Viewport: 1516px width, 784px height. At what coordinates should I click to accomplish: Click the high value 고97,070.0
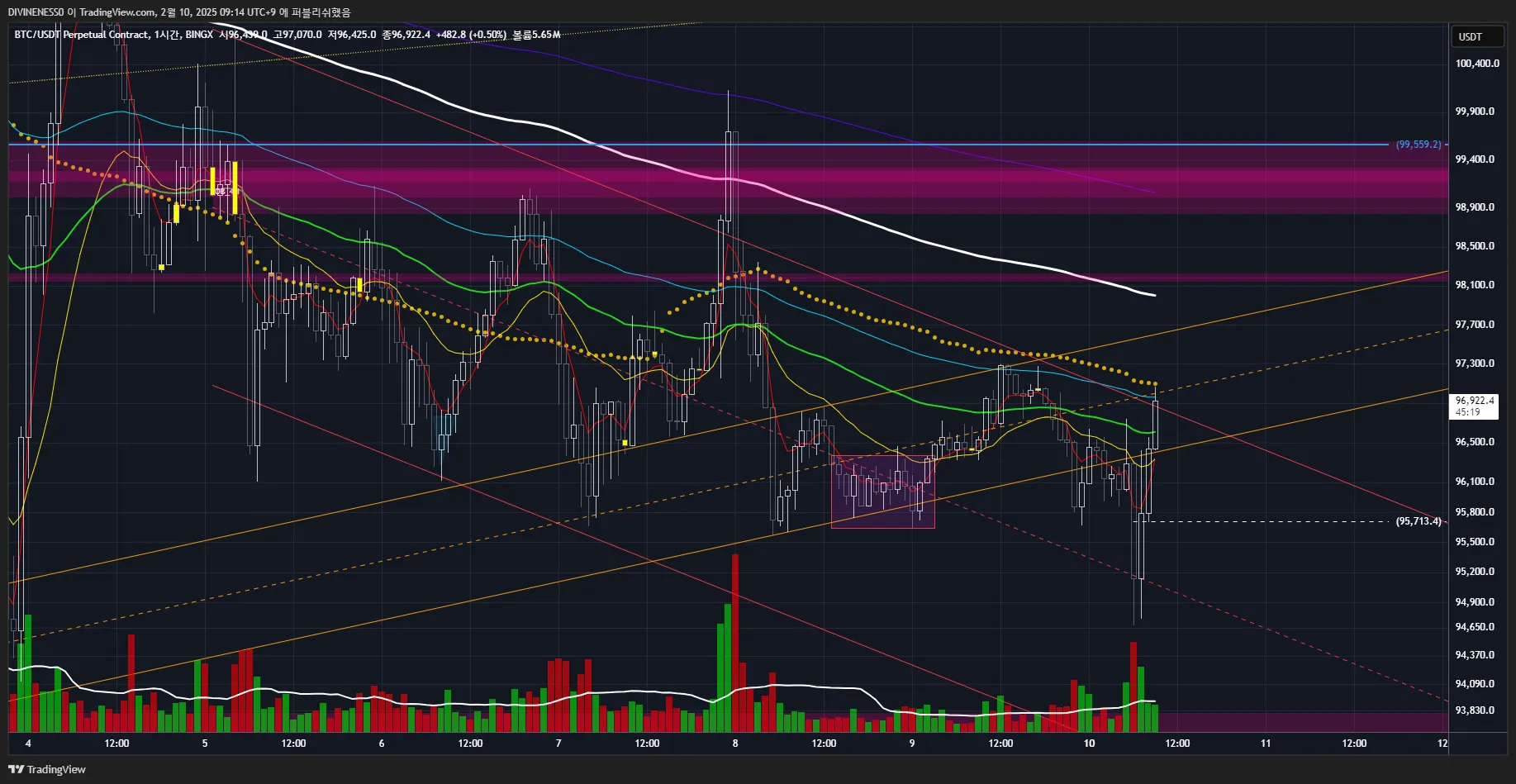tap(297, 35)
